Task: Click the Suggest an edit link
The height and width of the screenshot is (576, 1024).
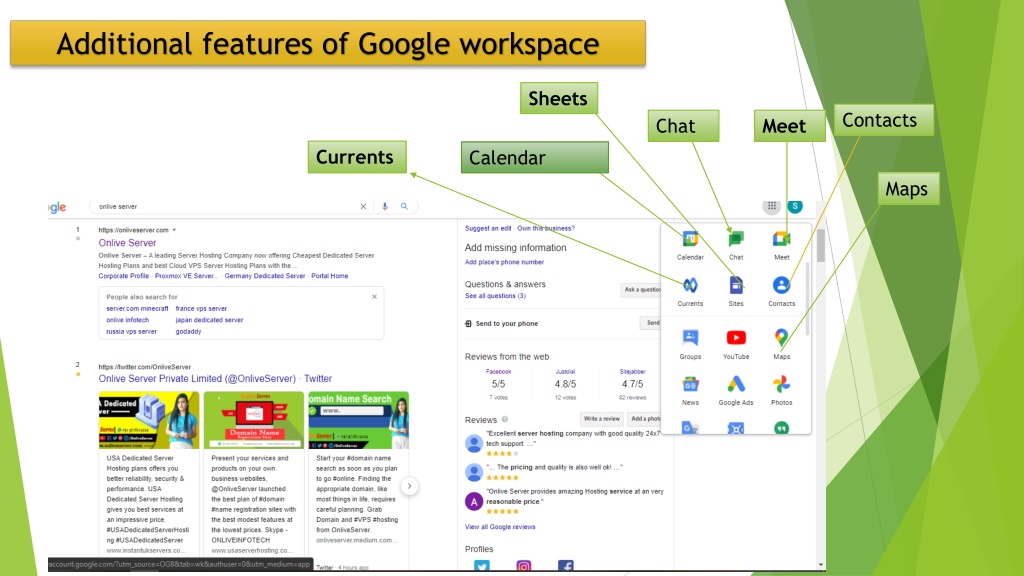Action: click(488, 229)
